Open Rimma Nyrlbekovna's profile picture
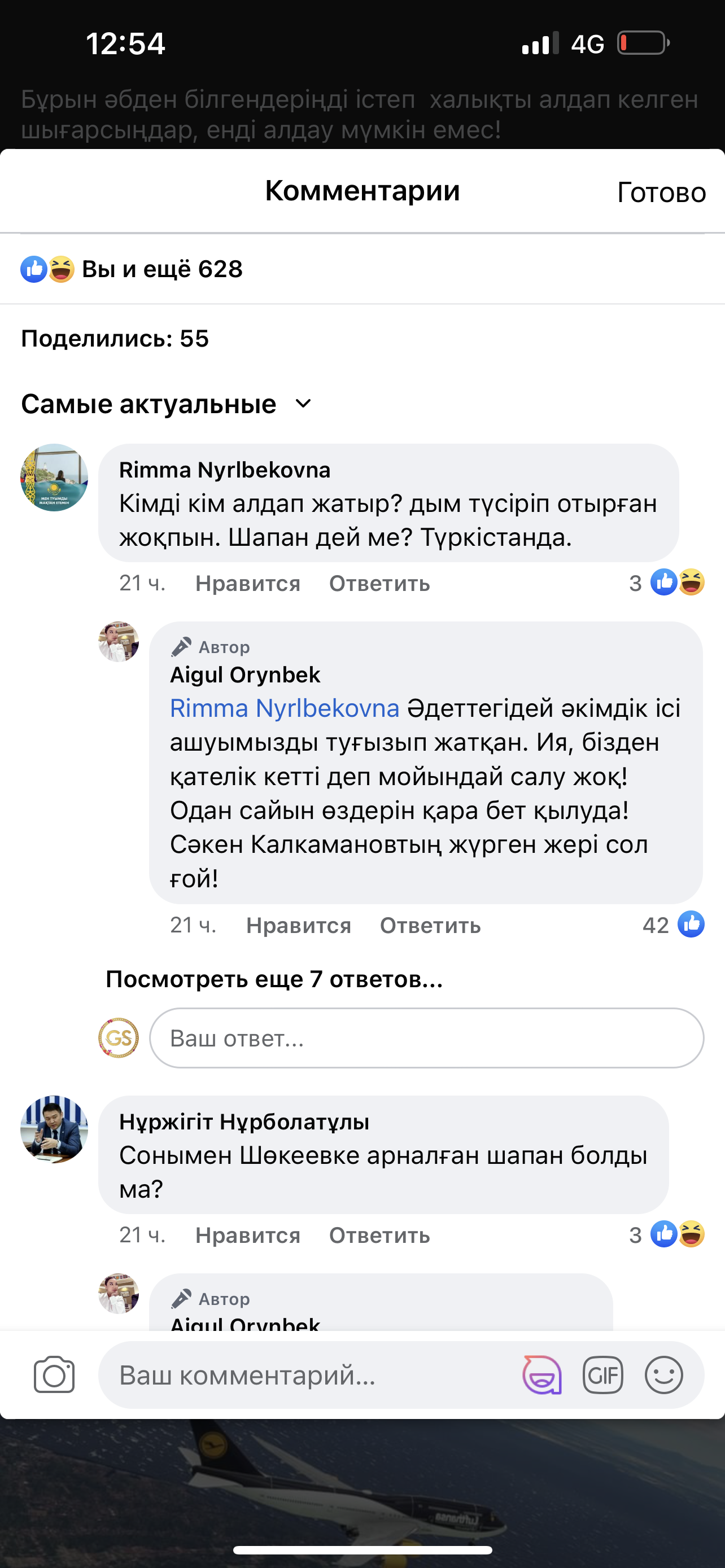Image resolution: width=725 pixels, height=1568 pixels. tap(54, 477)
